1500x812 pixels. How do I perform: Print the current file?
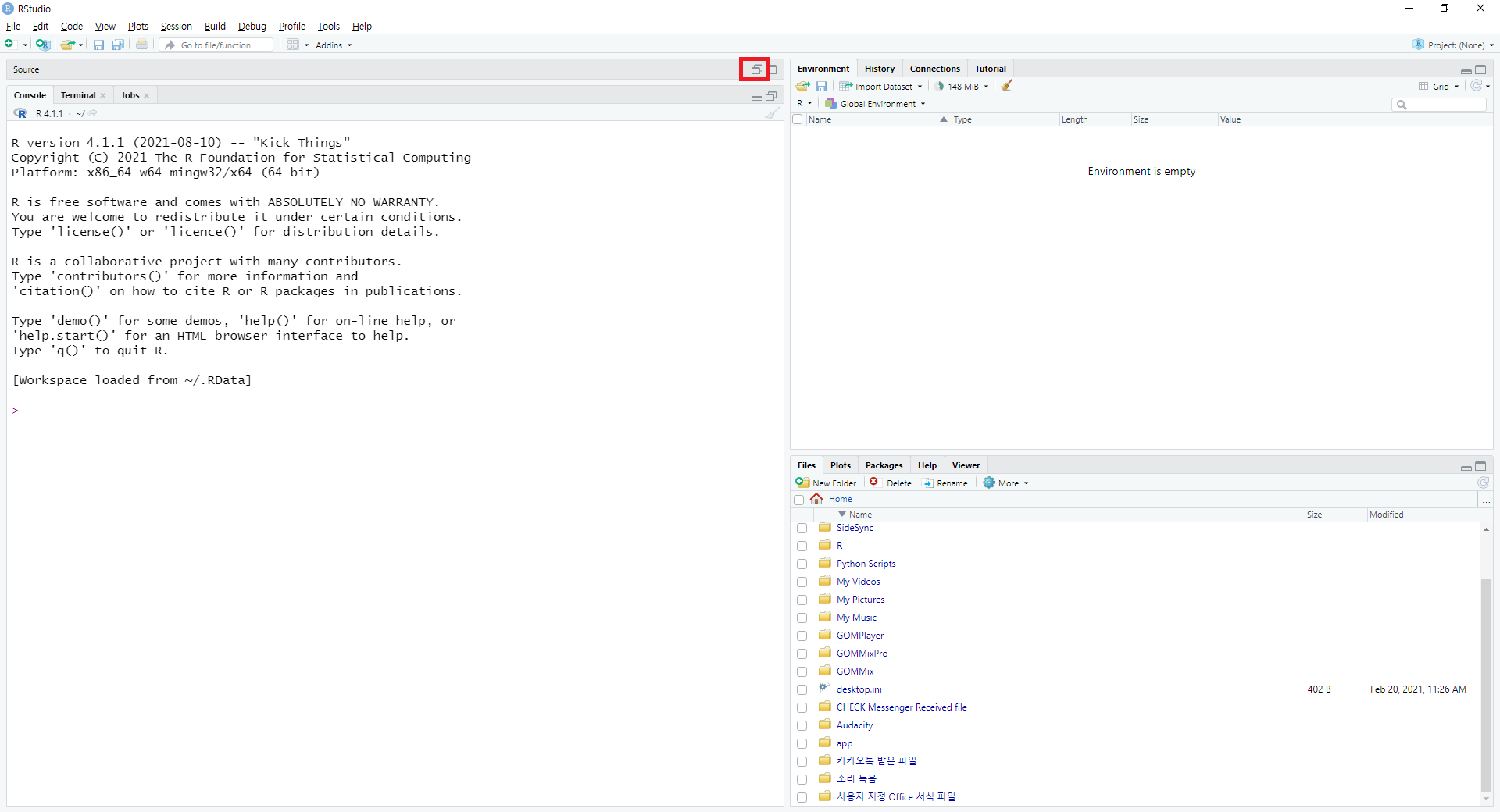[x=142, y=45]
